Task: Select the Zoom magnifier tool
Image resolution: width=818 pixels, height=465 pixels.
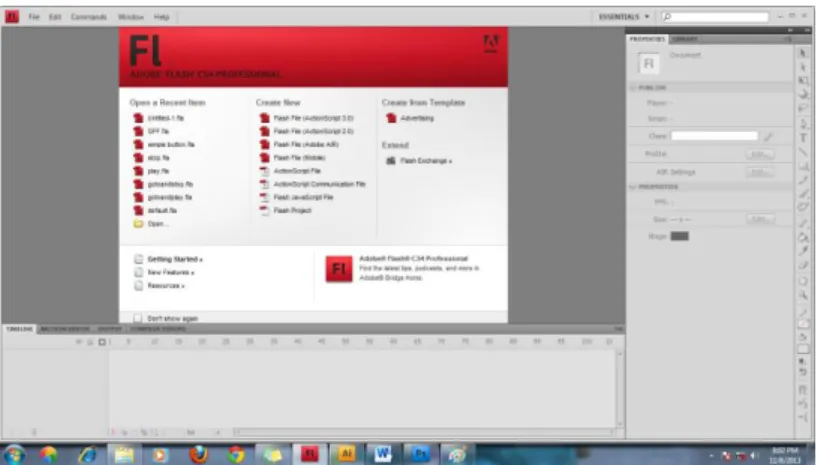Action: pyautogui.click(x=803, y=295)
